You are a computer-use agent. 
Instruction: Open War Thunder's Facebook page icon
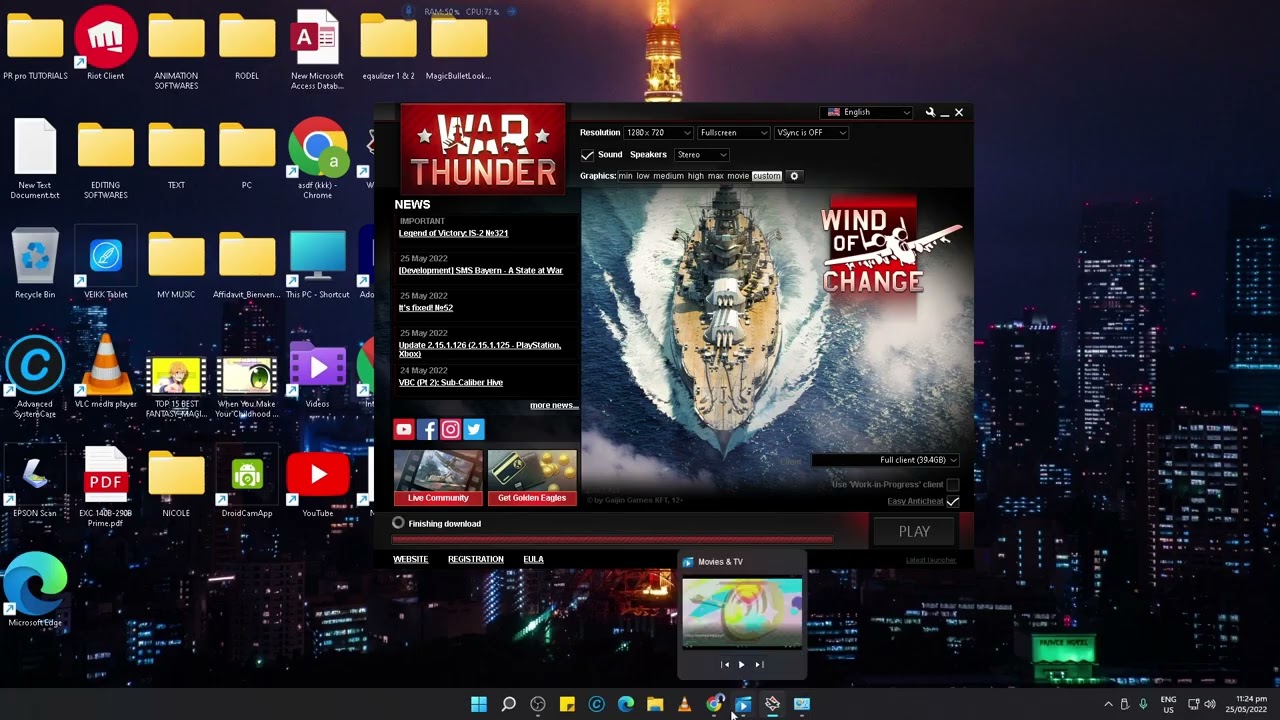[x=427, y=429]
